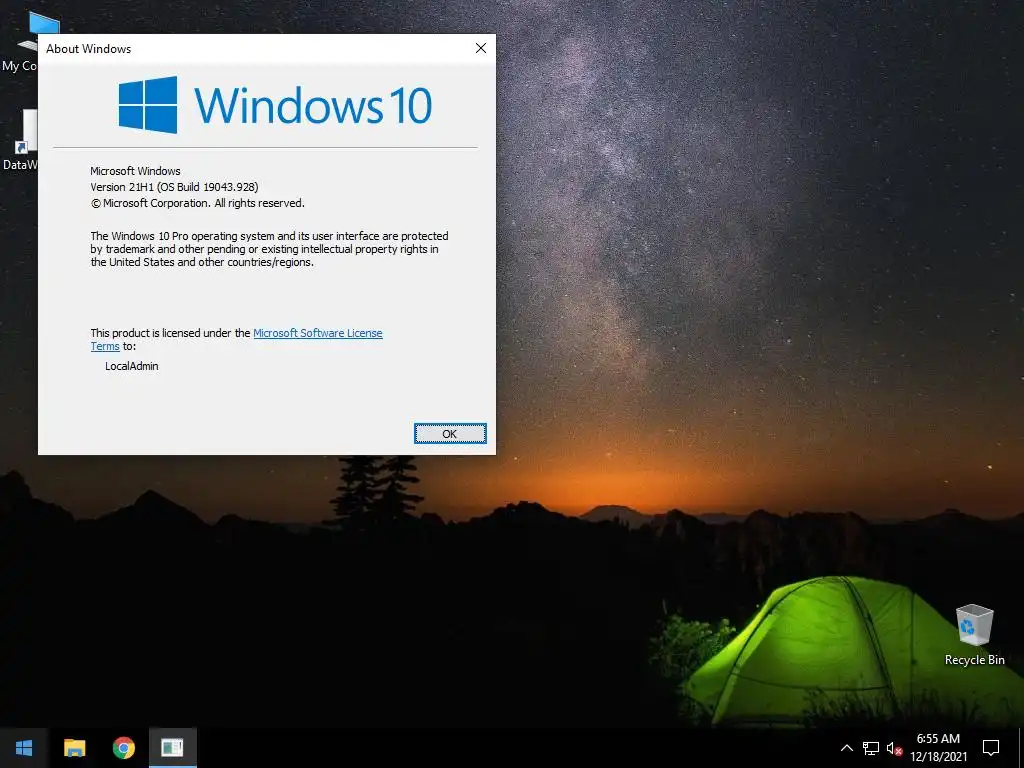The height and width of the screenshot is (768, 1024).
Task: Click the Version 21H1 build text
Action: [x=174, y=187]
